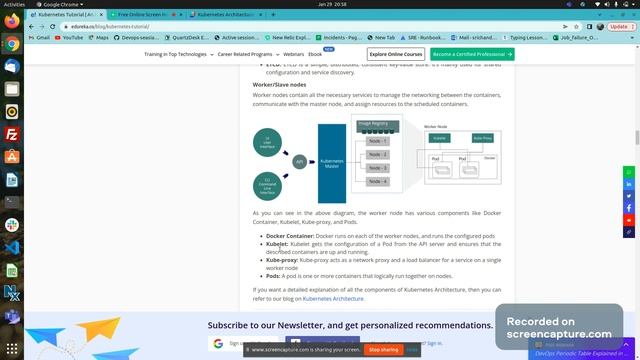Open the clock and calendar in top bar

coord(332,4)
